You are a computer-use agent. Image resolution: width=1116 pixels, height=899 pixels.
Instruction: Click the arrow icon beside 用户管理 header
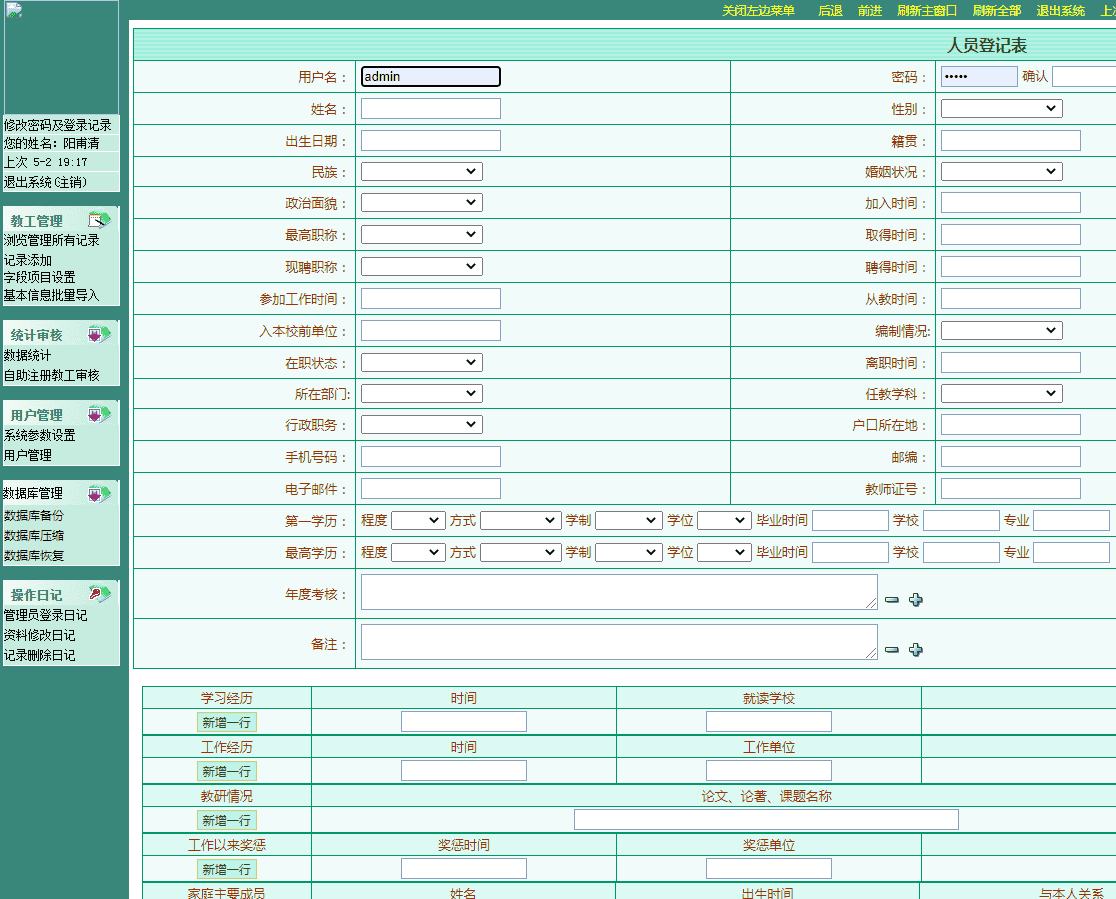click(x=99, y=414)
